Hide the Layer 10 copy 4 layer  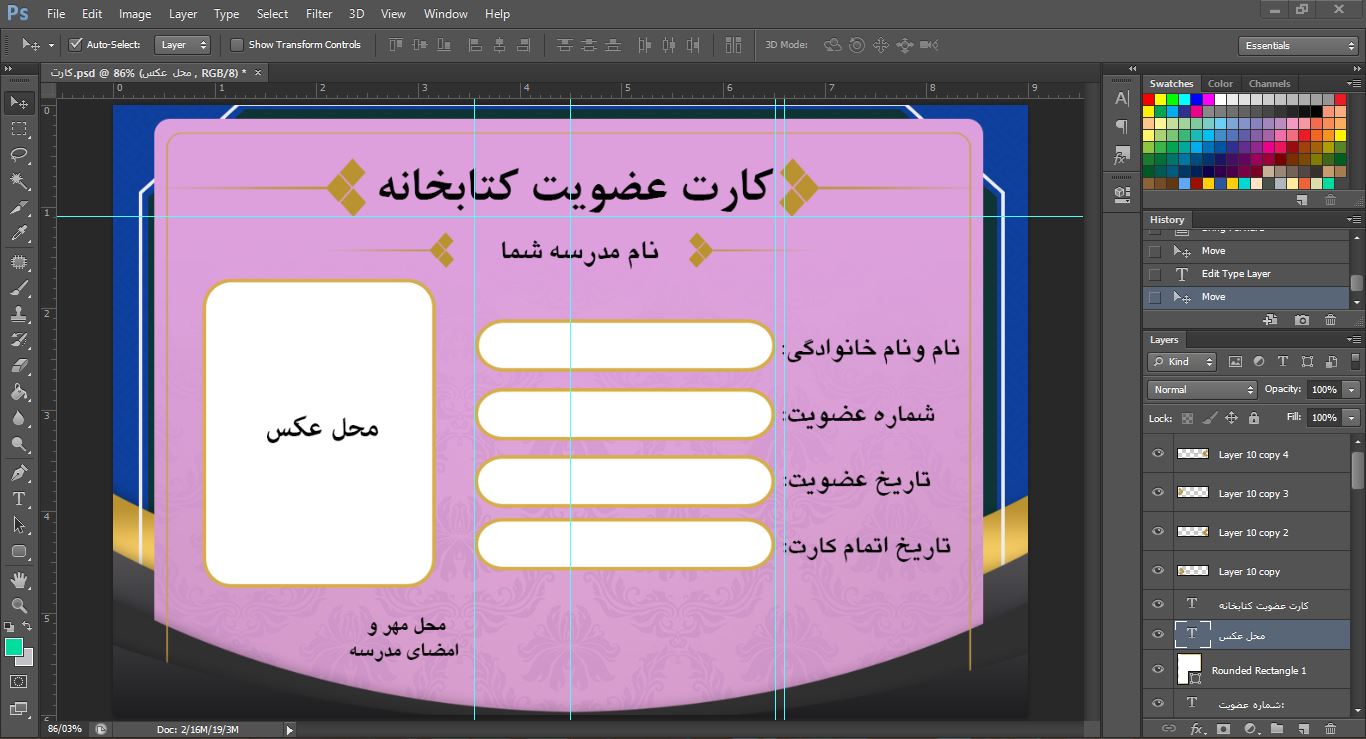pos(1158,454)
